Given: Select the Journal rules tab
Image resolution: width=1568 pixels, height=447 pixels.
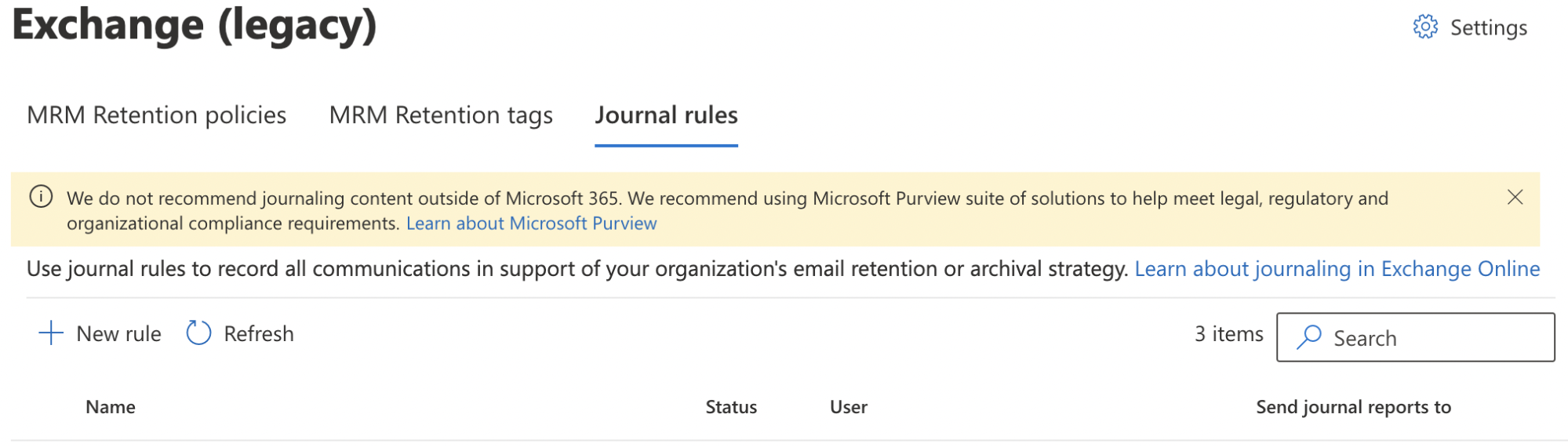Looking at the screenshot, I should pyautogui.click(x=666, y=115).
